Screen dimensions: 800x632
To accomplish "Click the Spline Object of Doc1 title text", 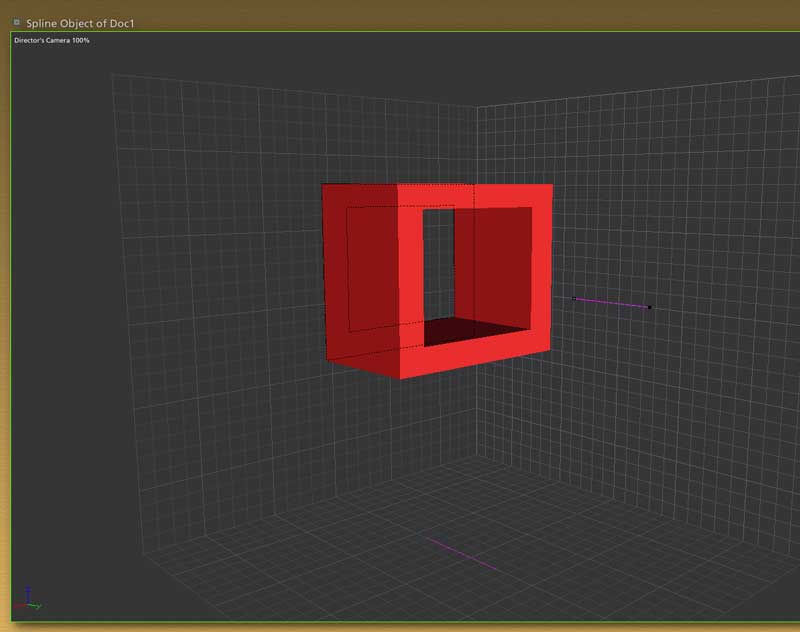I will point(80,23).
